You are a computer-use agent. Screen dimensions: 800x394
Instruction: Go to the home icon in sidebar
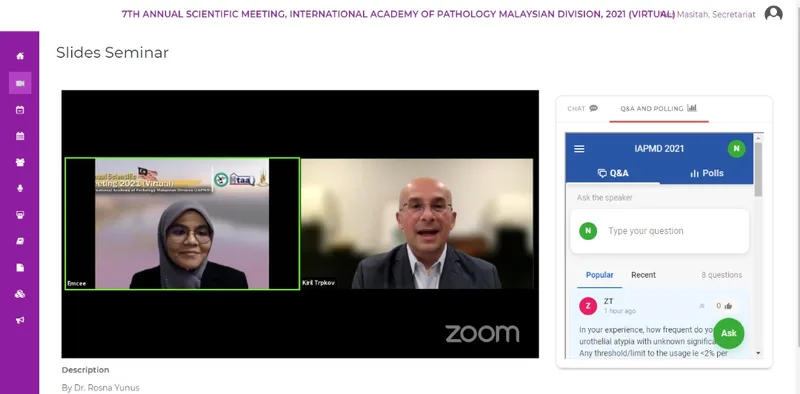click(20, 56)
